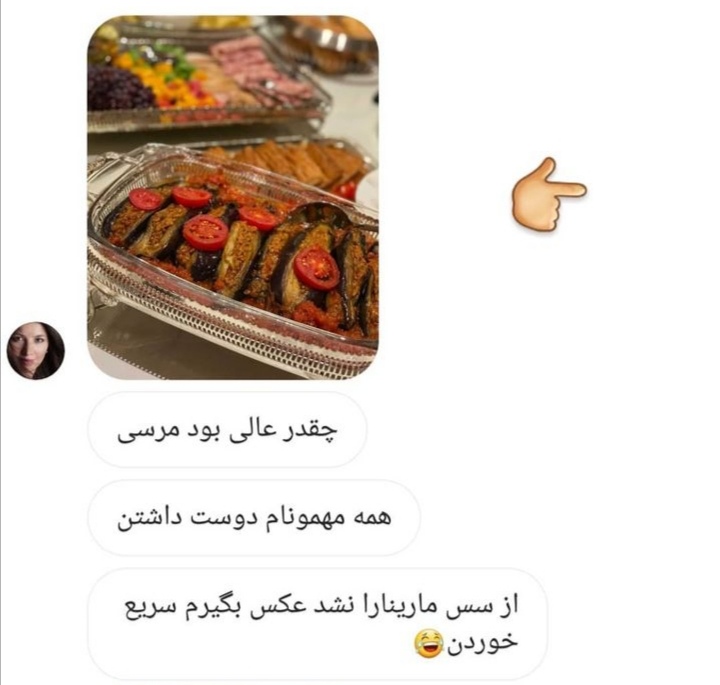Screen dimensions: 720x685
Task: Select the message about 'سس مارینارا'
Action: pos(318,624)
